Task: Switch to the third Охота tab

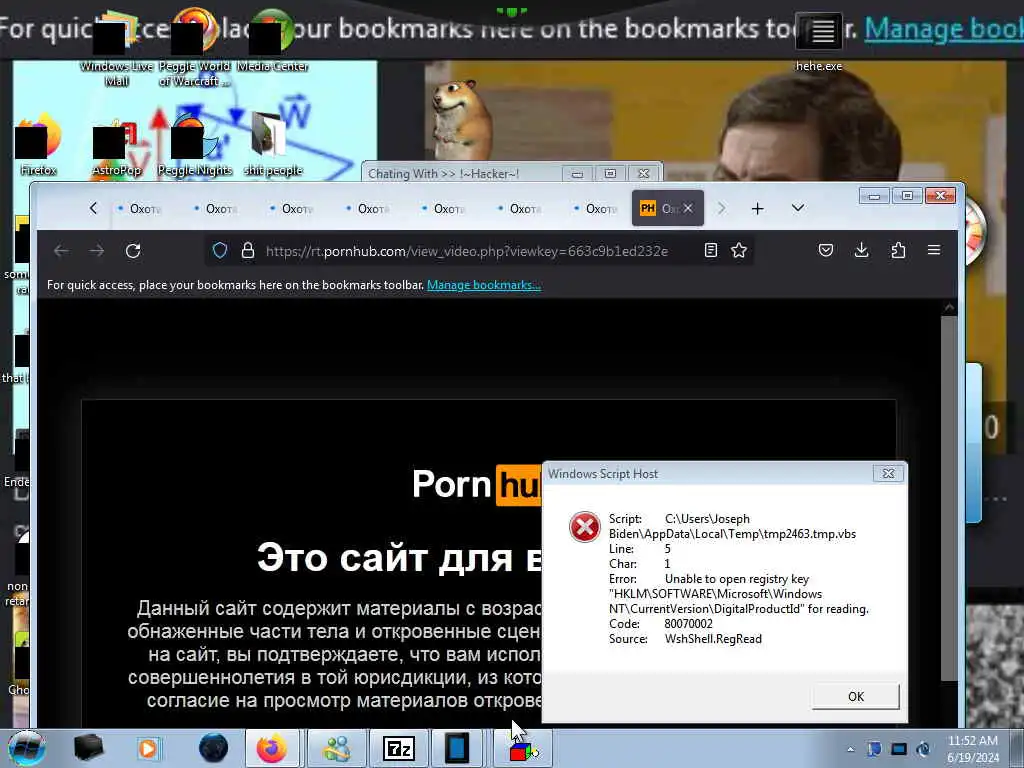Action: pyautogui.click(x=291, y=208)
